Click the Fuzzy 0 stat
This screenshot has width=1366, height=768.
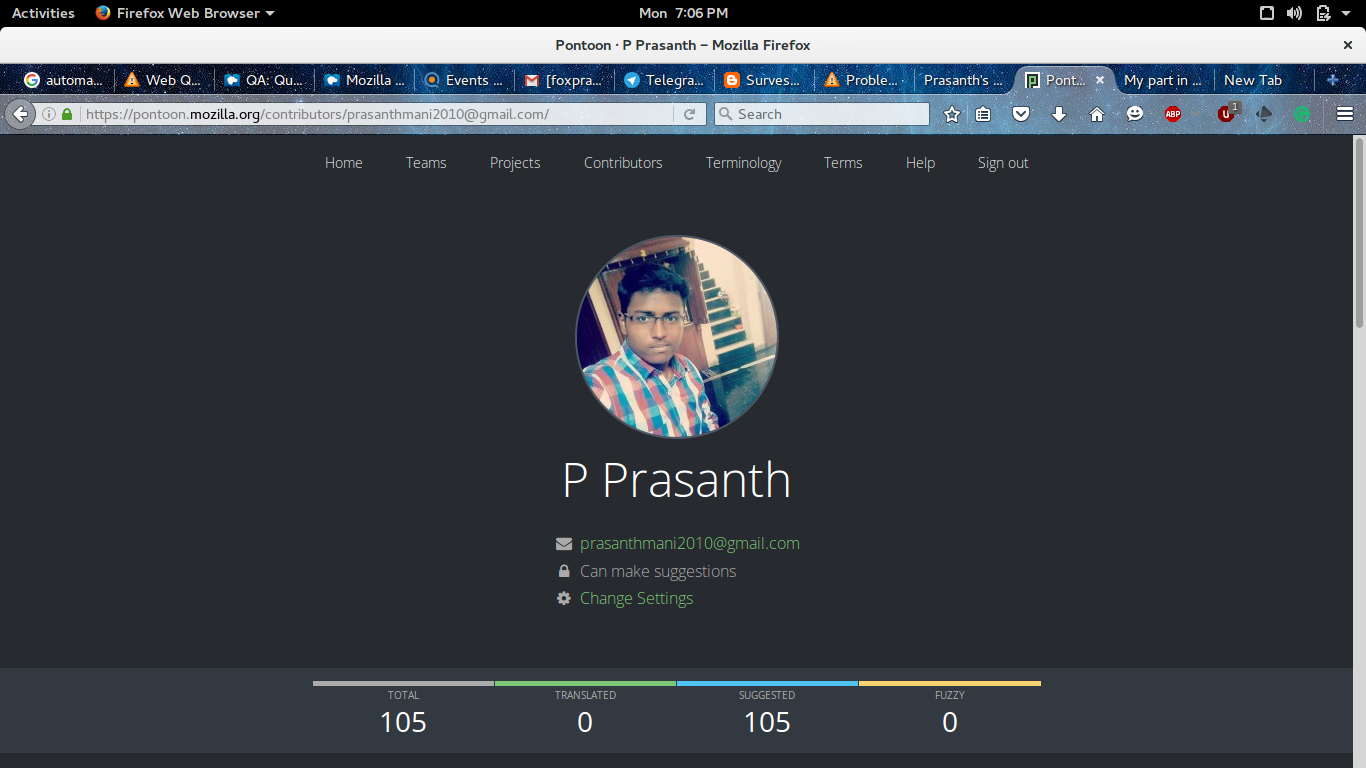point(950,711)
